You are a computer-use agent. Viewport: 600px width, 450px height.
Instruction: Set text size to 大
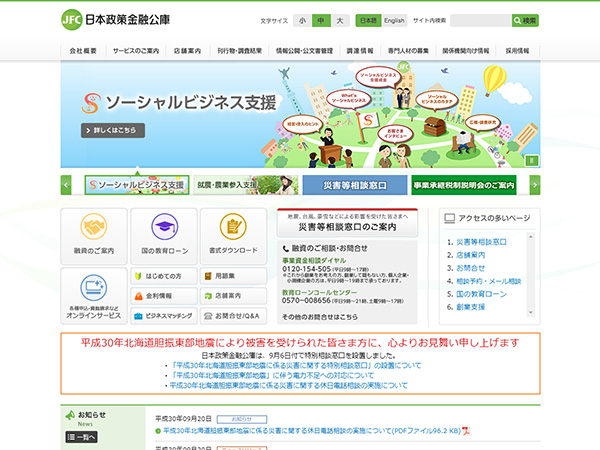(340, 20)
